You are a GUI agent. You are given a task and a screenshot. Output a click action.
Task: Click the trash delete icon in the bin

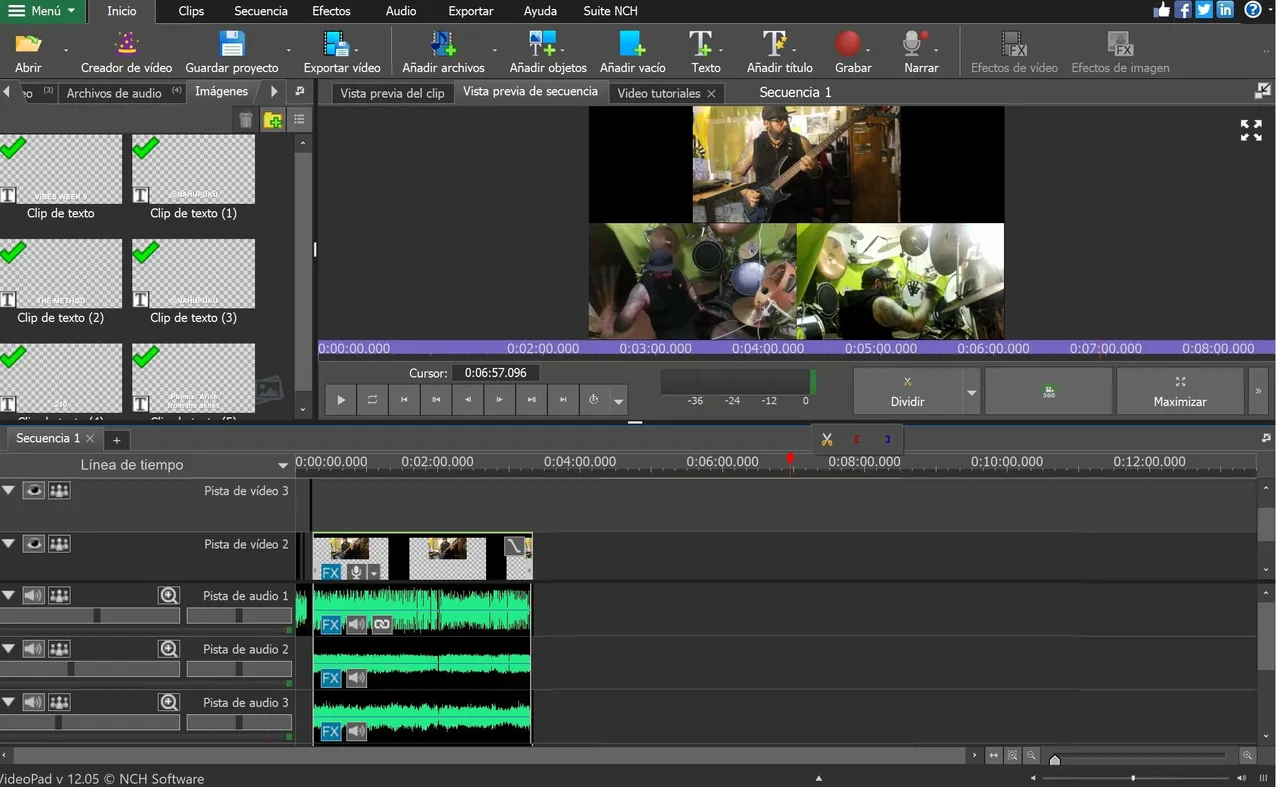pyautogui.click(x=246, y=120)
